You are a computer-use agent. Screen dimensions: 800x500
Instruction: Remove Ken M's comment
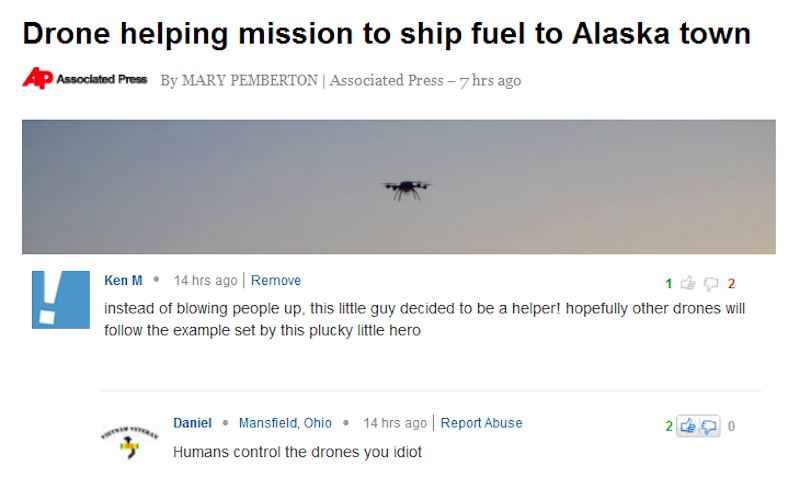pyautogui.click(x=276, y=281)
